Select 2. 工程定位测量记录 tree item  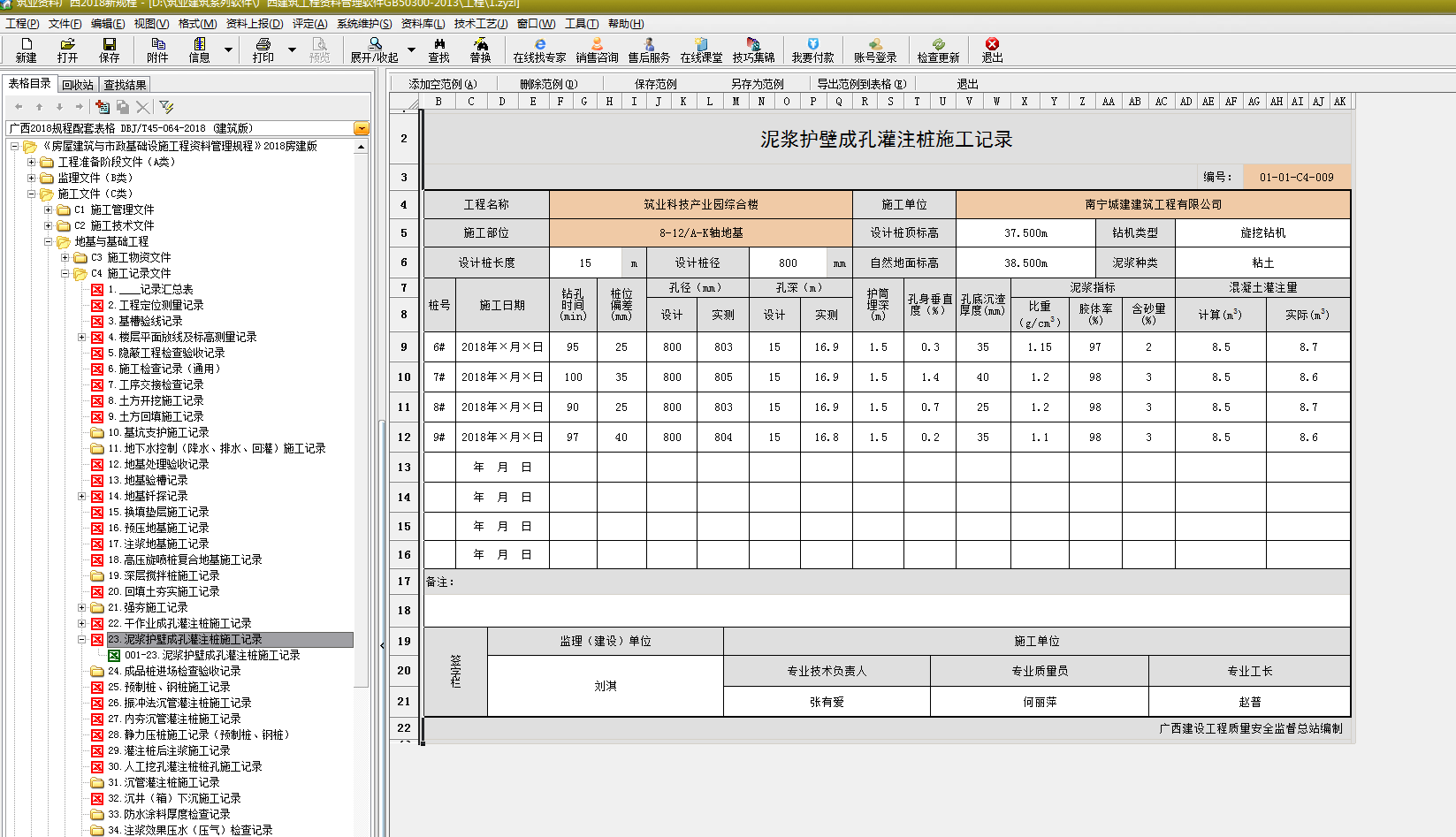click(x=156, y=305)
